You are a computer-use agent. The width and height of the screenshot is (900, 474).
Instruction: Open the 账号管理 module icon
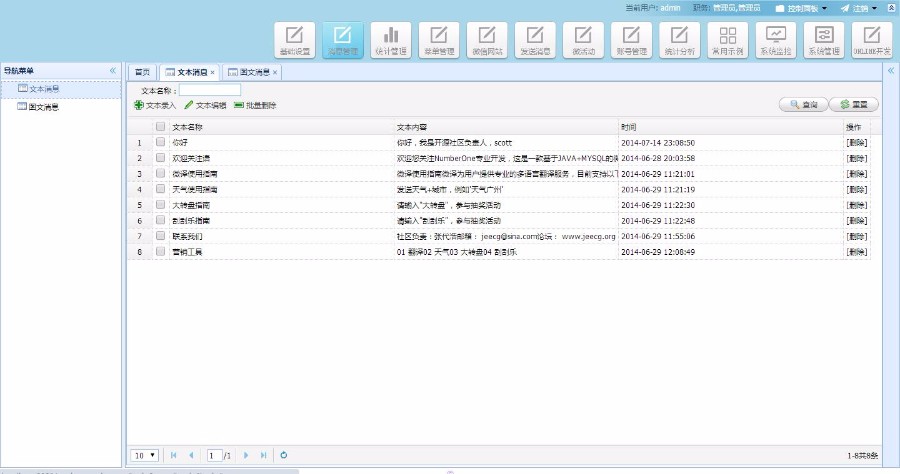(x=632, y=40)
